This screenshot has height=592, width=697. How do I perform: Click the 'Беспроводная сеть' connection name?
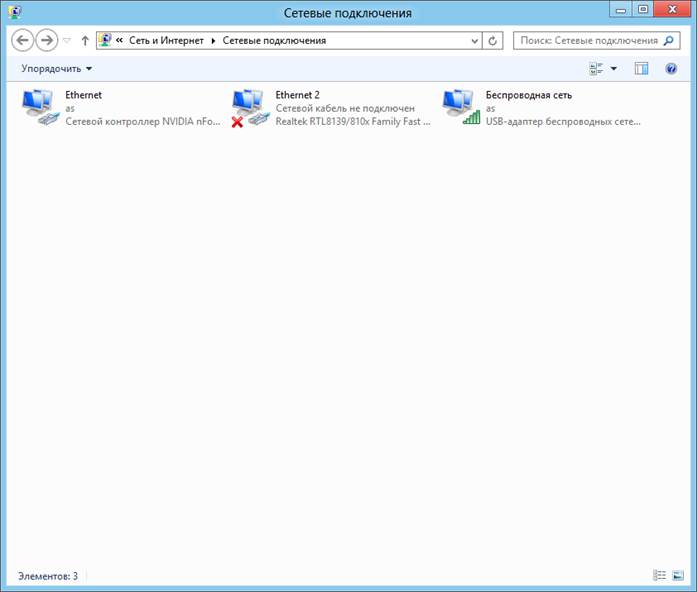pyautogui.click(x=529, y=95)
